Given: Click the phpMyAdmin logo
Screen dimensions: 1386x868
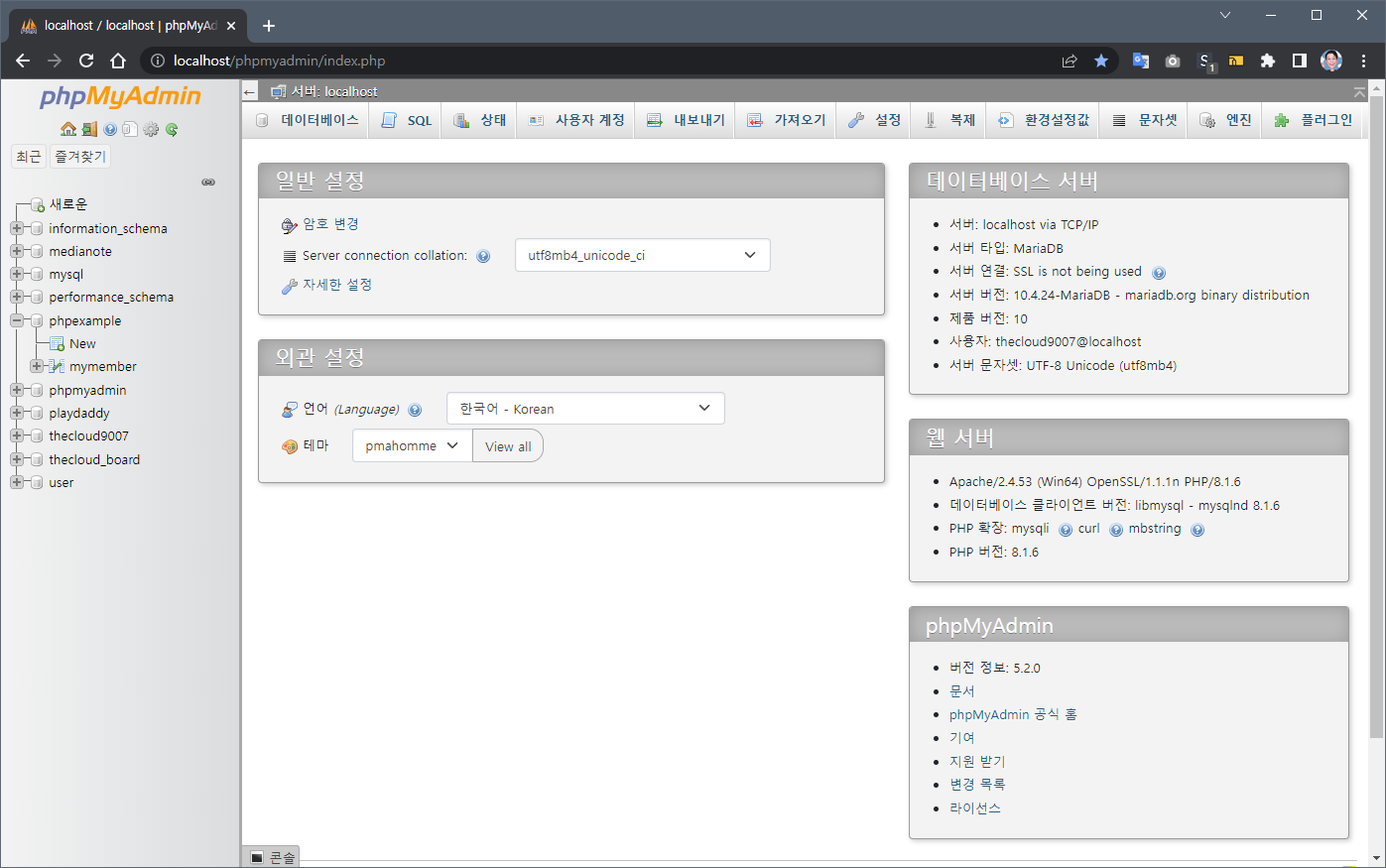Looking at the screenshot, I should point(120,96).
